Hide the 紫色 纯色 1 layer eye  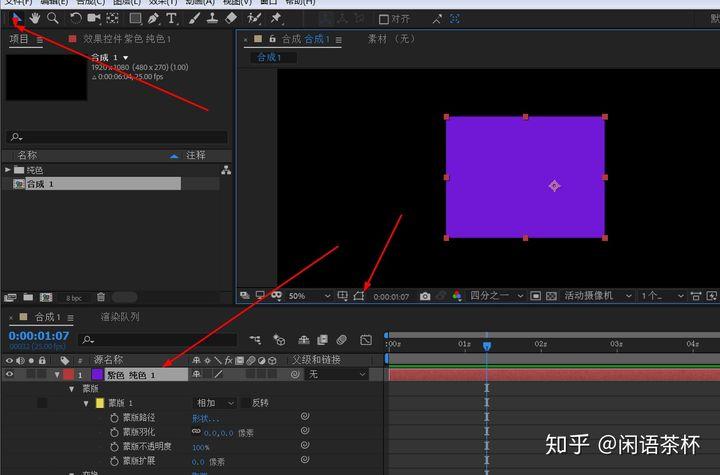[x=9, y=374]
